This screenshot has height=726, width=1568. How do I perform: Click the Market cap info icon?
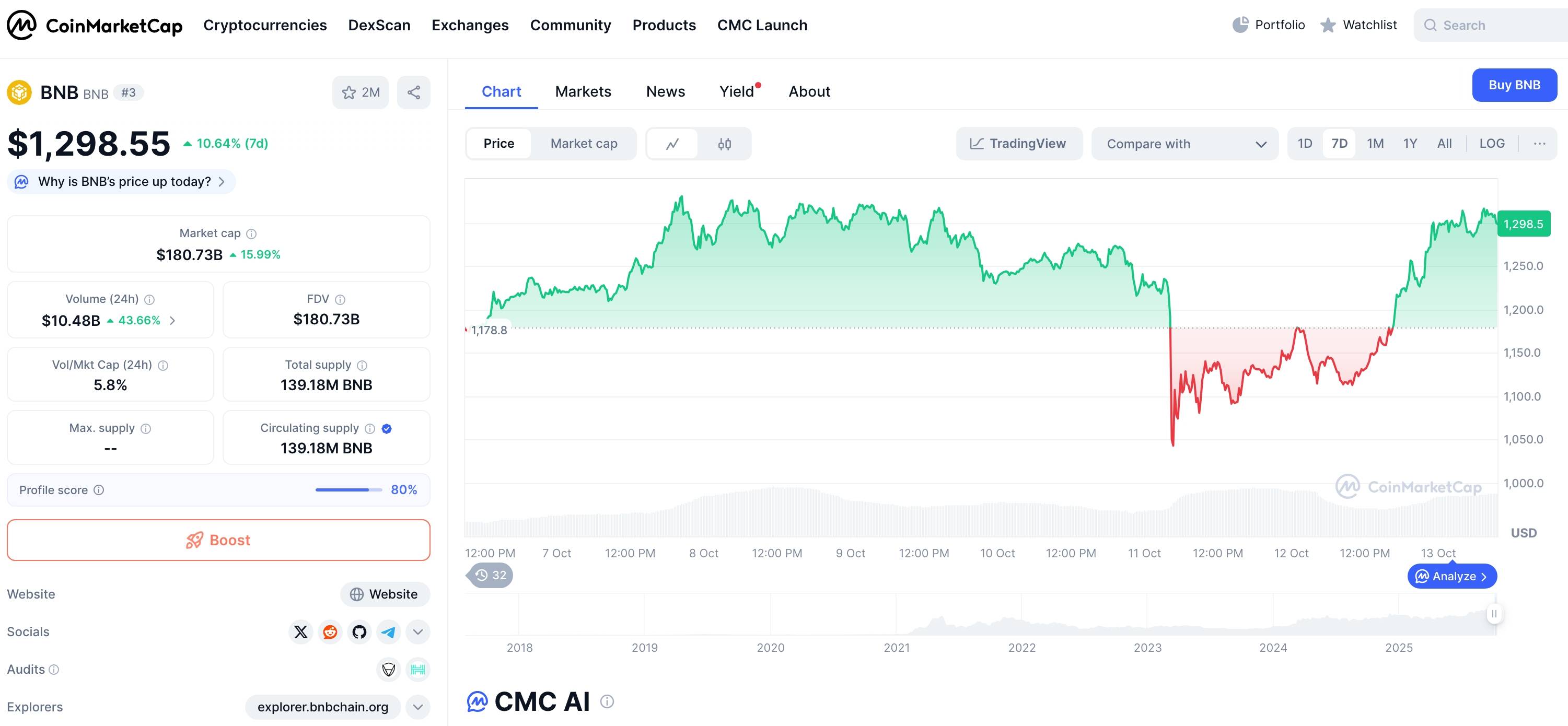click(x=251, y=233)
